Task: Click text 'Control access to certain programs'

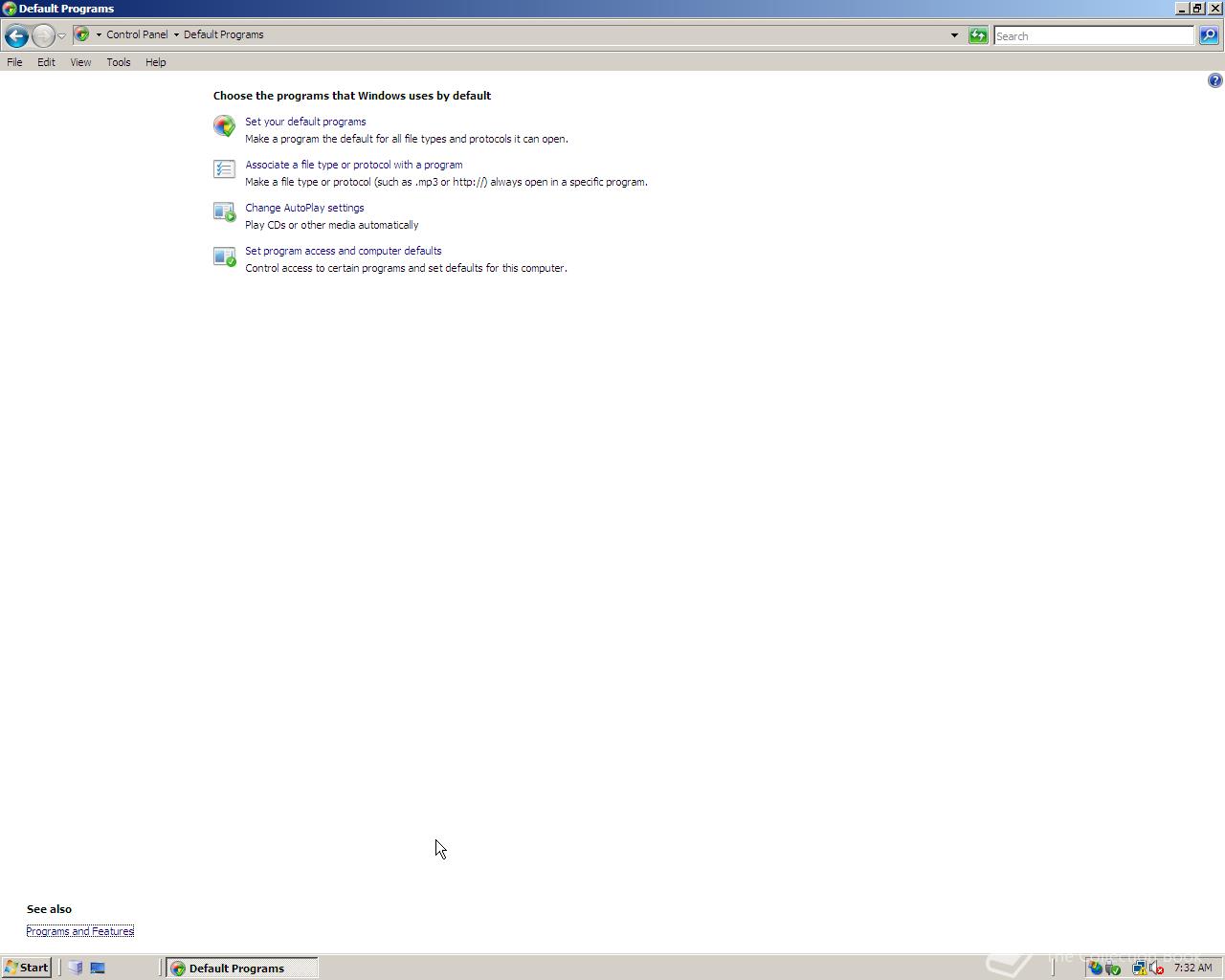Action: (x=325, y=268)
